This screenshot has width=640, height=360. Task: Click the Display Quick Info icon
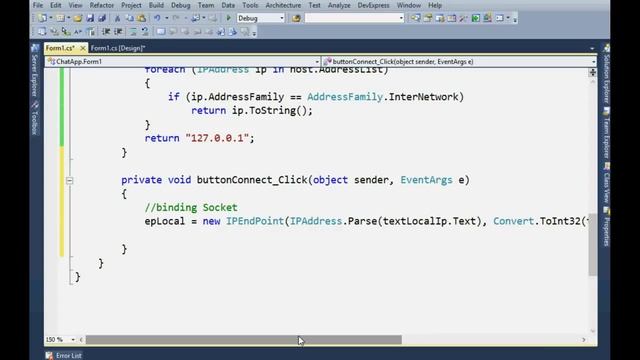(x=66, y=31)
